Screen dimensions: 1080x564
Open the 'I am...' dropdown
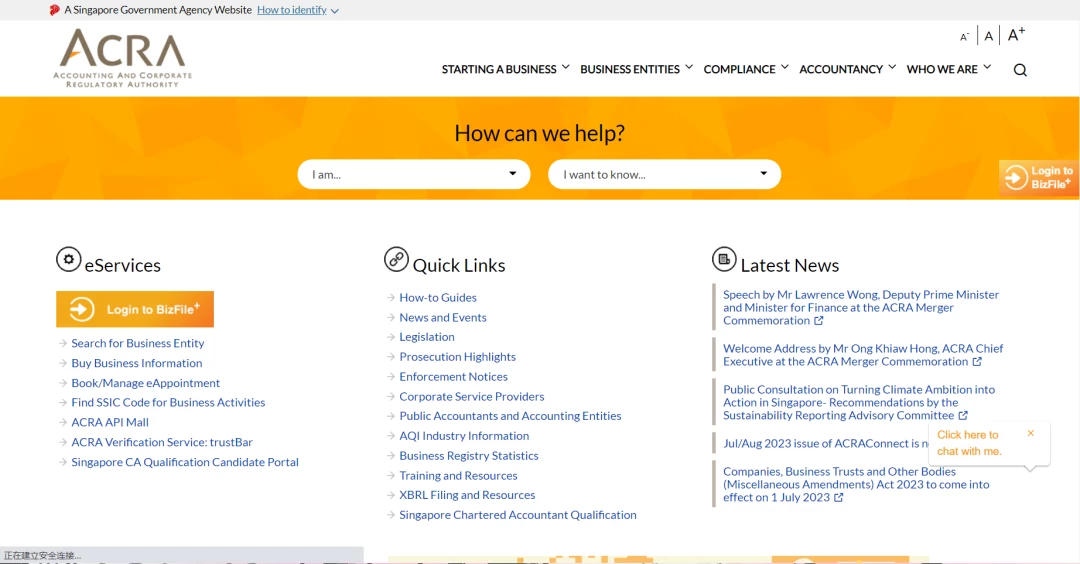[x=414, y=174]
